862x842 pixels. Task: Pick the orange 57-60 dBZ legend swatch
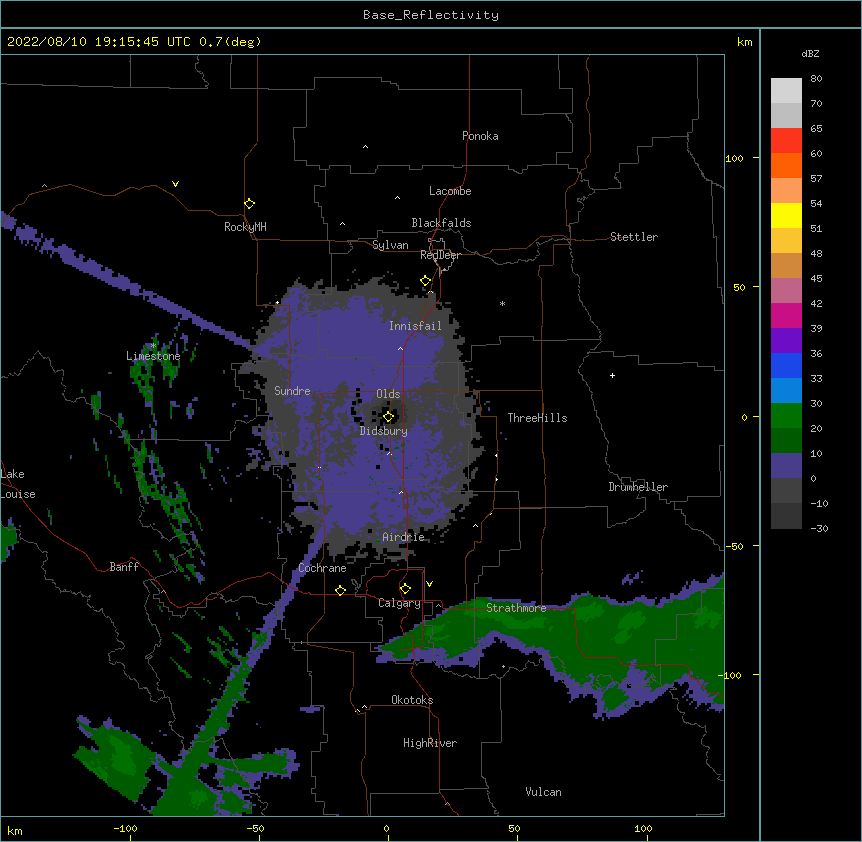786,166
